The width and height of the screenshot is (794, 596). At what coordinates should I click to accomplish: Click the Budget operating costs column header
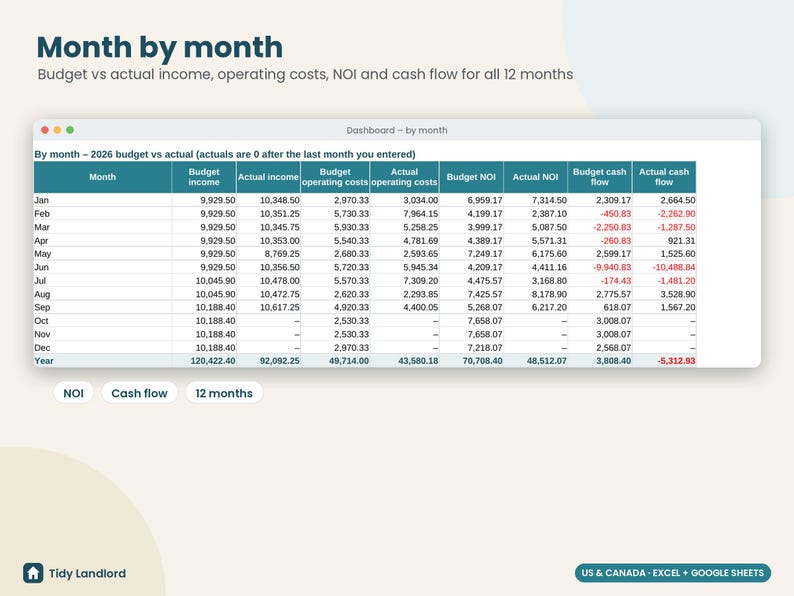335,177
